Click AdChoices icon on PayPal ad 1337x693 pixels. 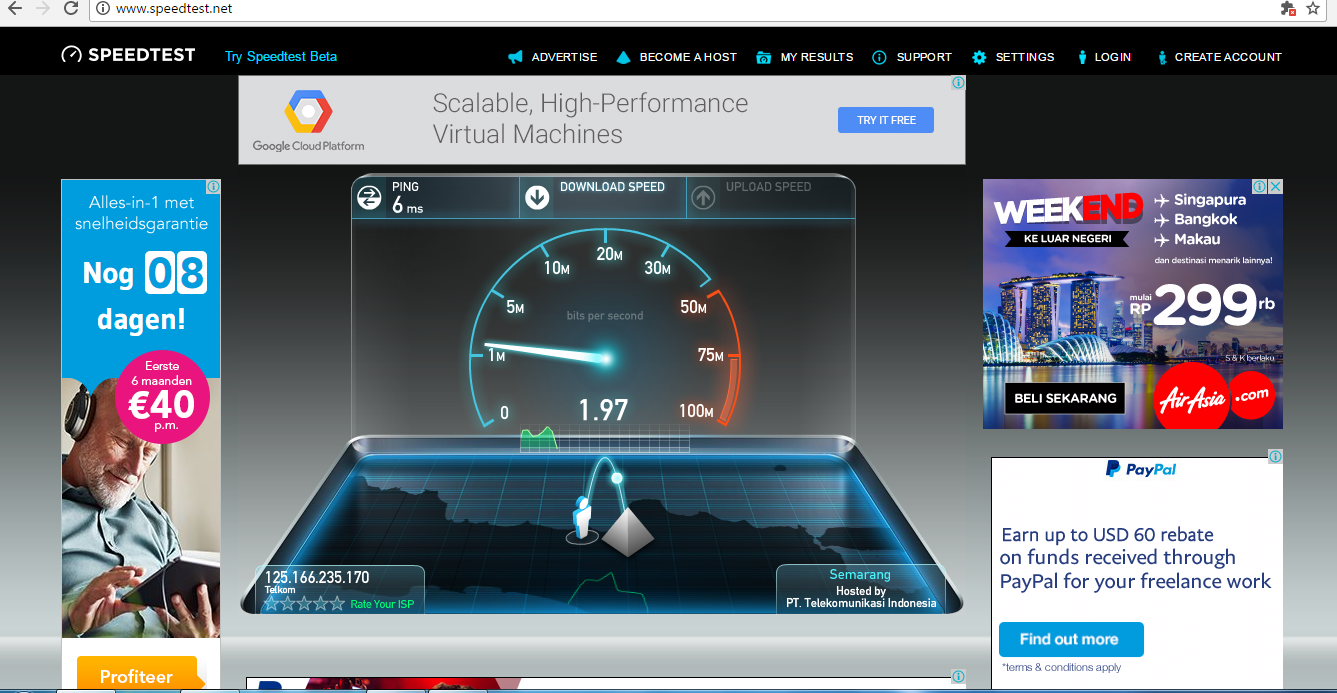coord(1275,456)
